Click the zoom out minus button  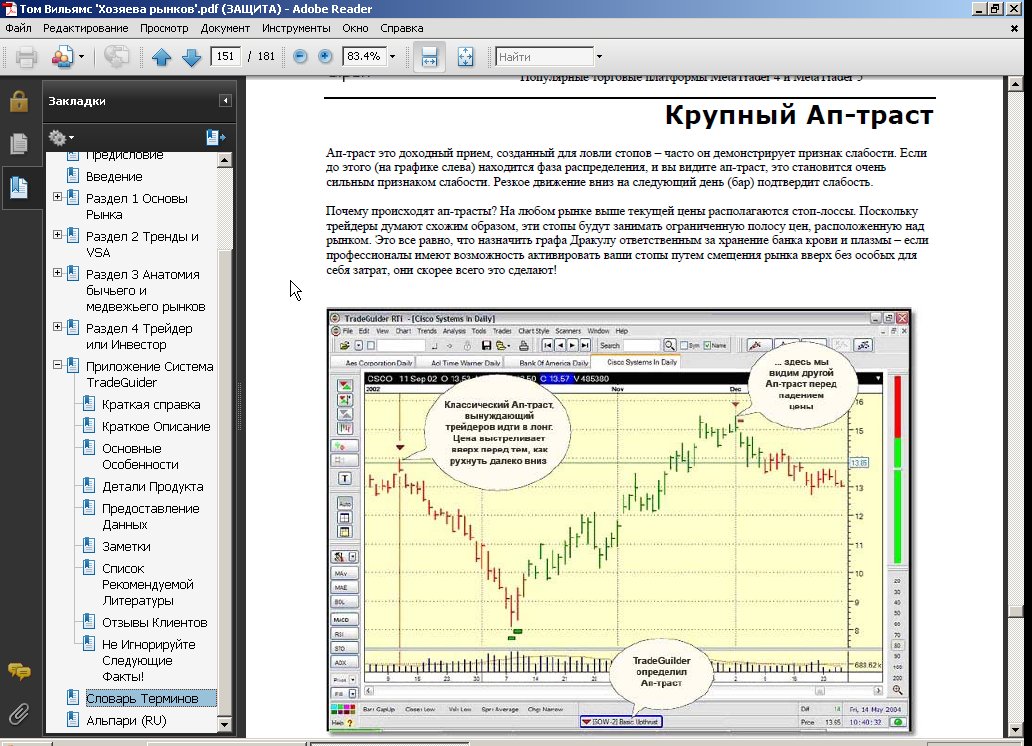(x=300, y=57)
